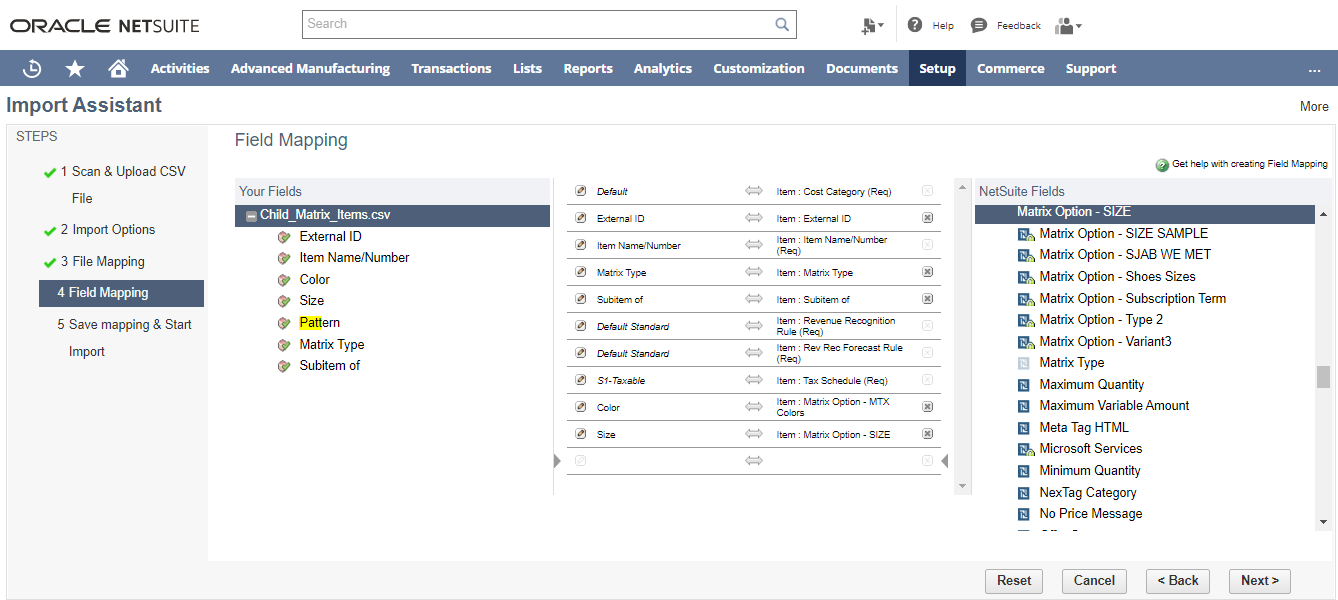Open the Transactions menu
Viewport: 1338px width, 600px height.
[x=451, y=68]
